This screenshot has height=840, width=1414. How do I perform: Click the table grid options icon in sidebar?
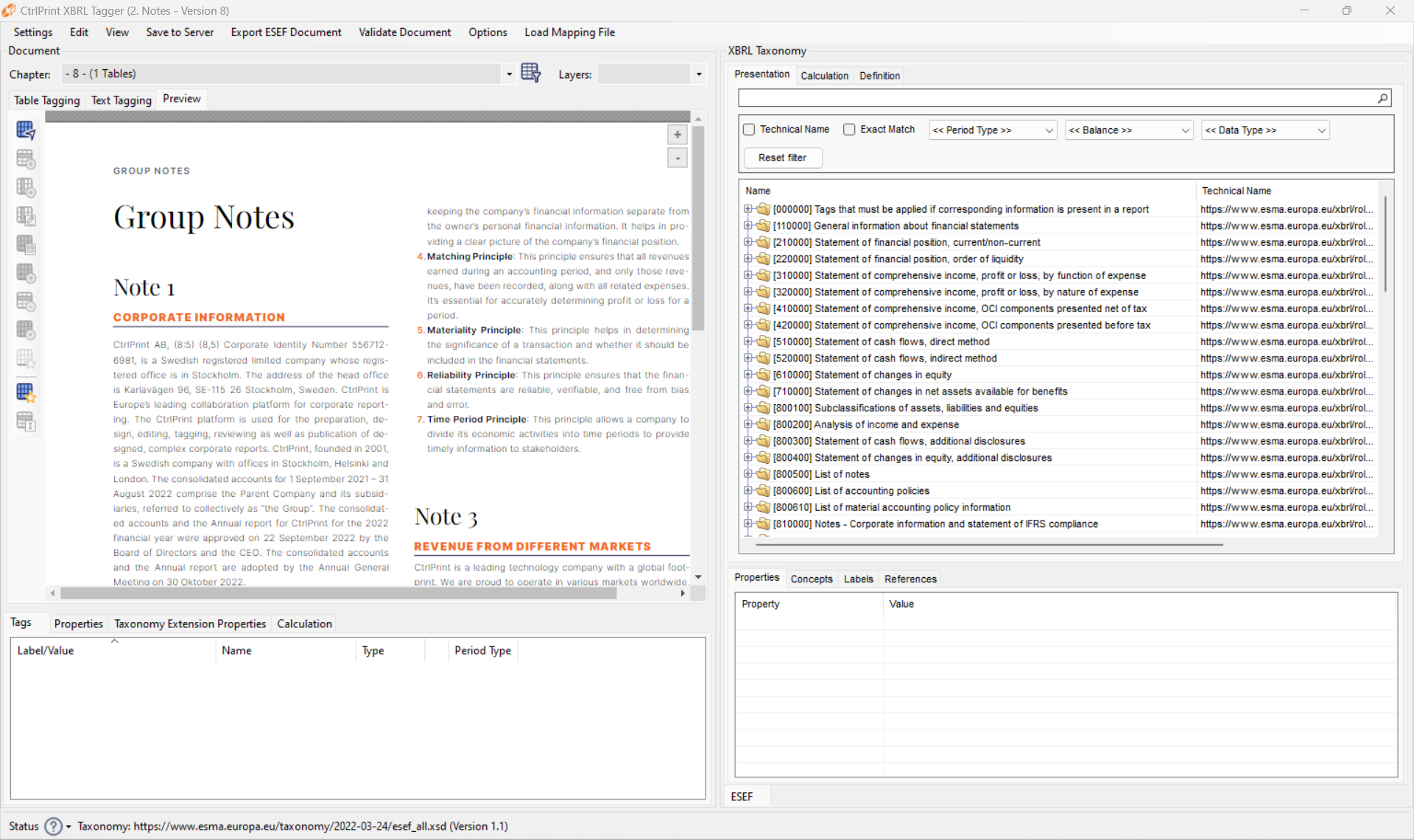[x=26, y=243]
